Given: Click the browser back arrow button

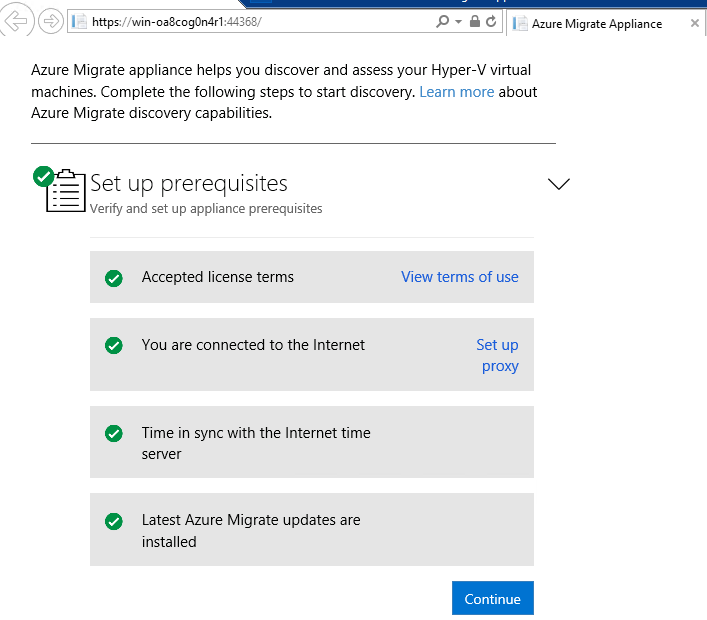Looking at the screenshot, I should 16,20.
